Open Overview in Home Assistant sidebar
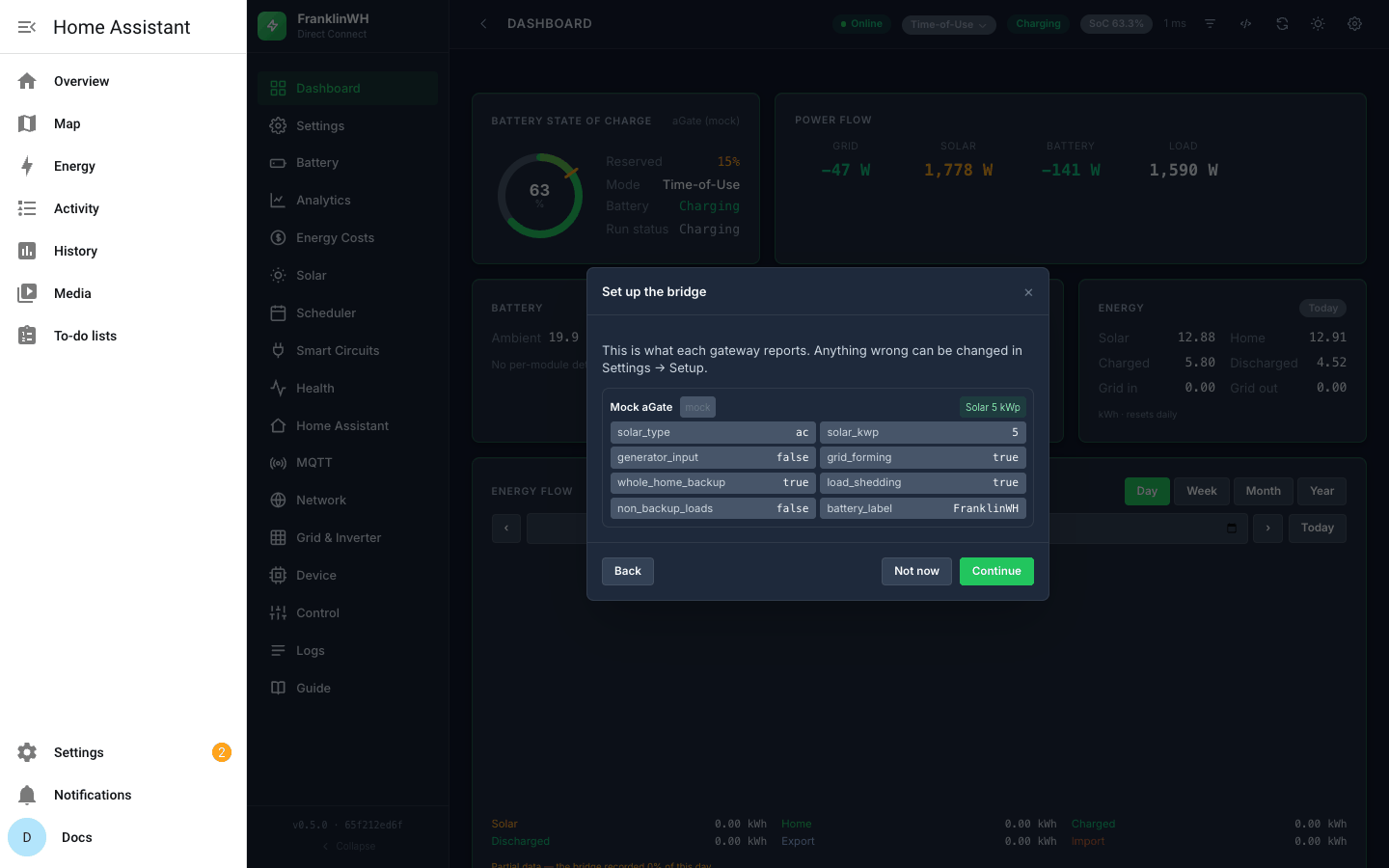 click(123, 81)
